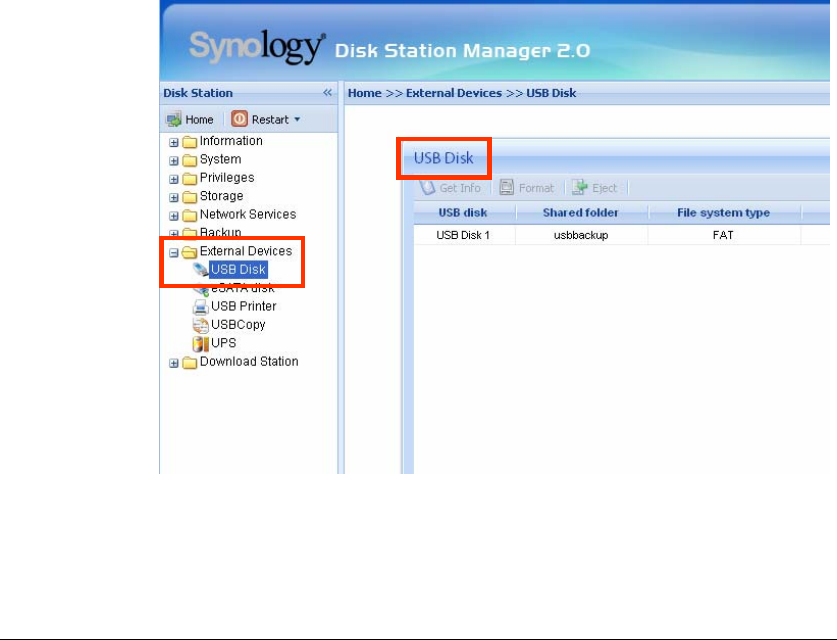Click the USBCopy icon
Screen dimensions: 837x640
(x=200, y=325)
